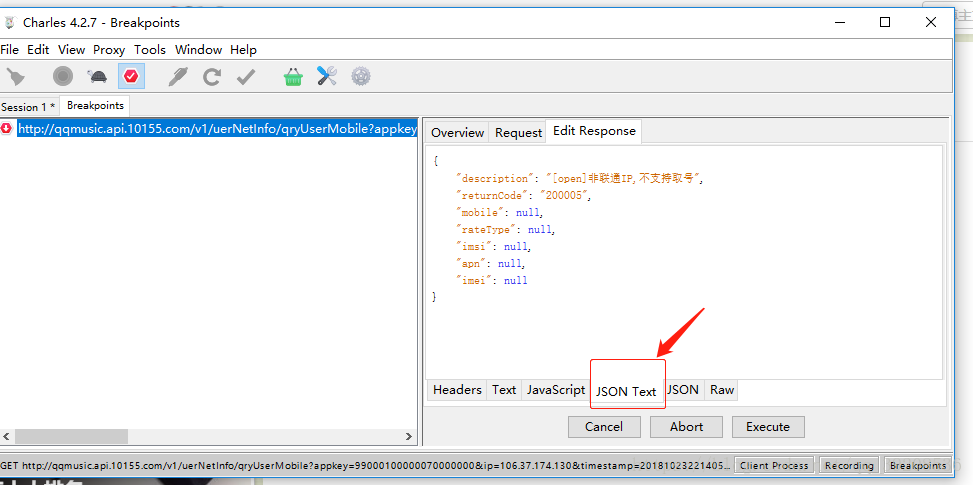Open the Window menu

point(199,50)
